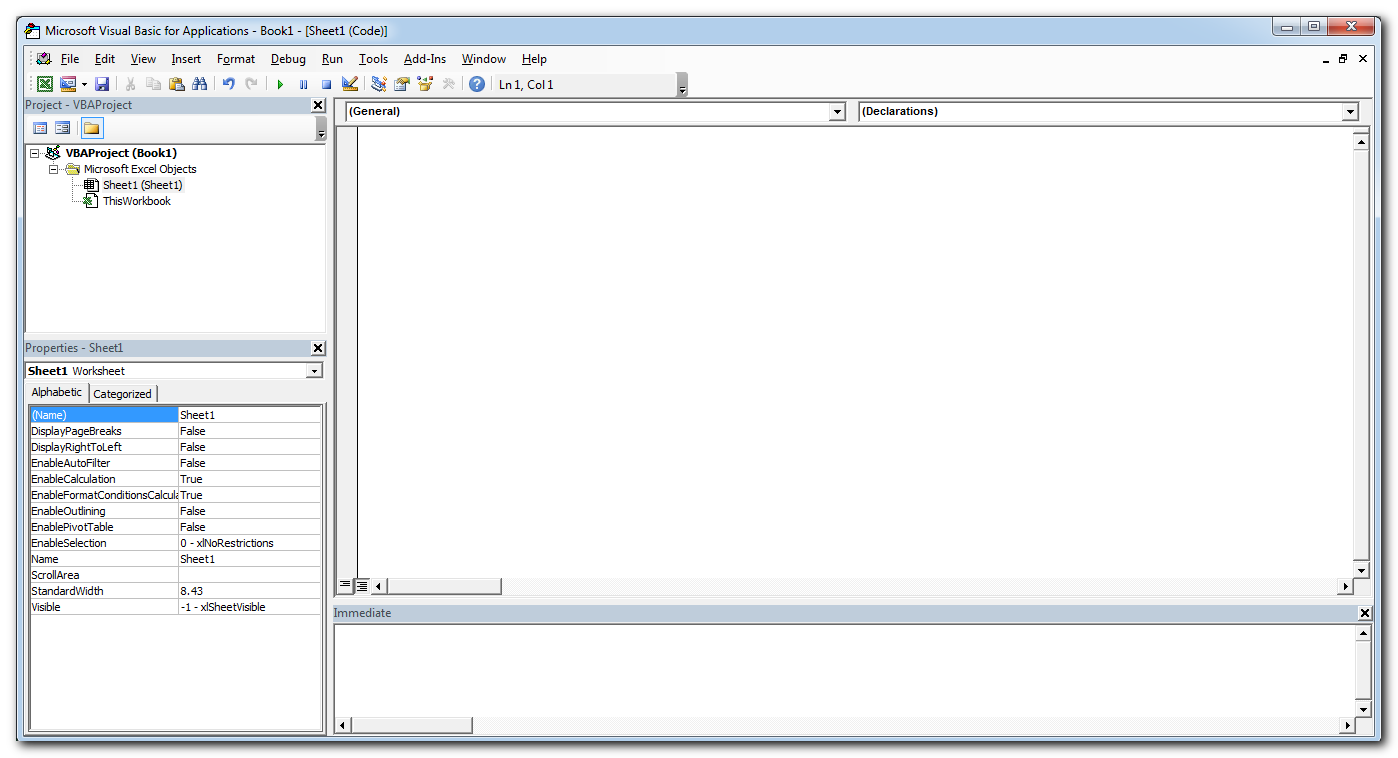Open Find with the binoculars icon
This screenshot has height=758, width=1398.
coord(199,85)
